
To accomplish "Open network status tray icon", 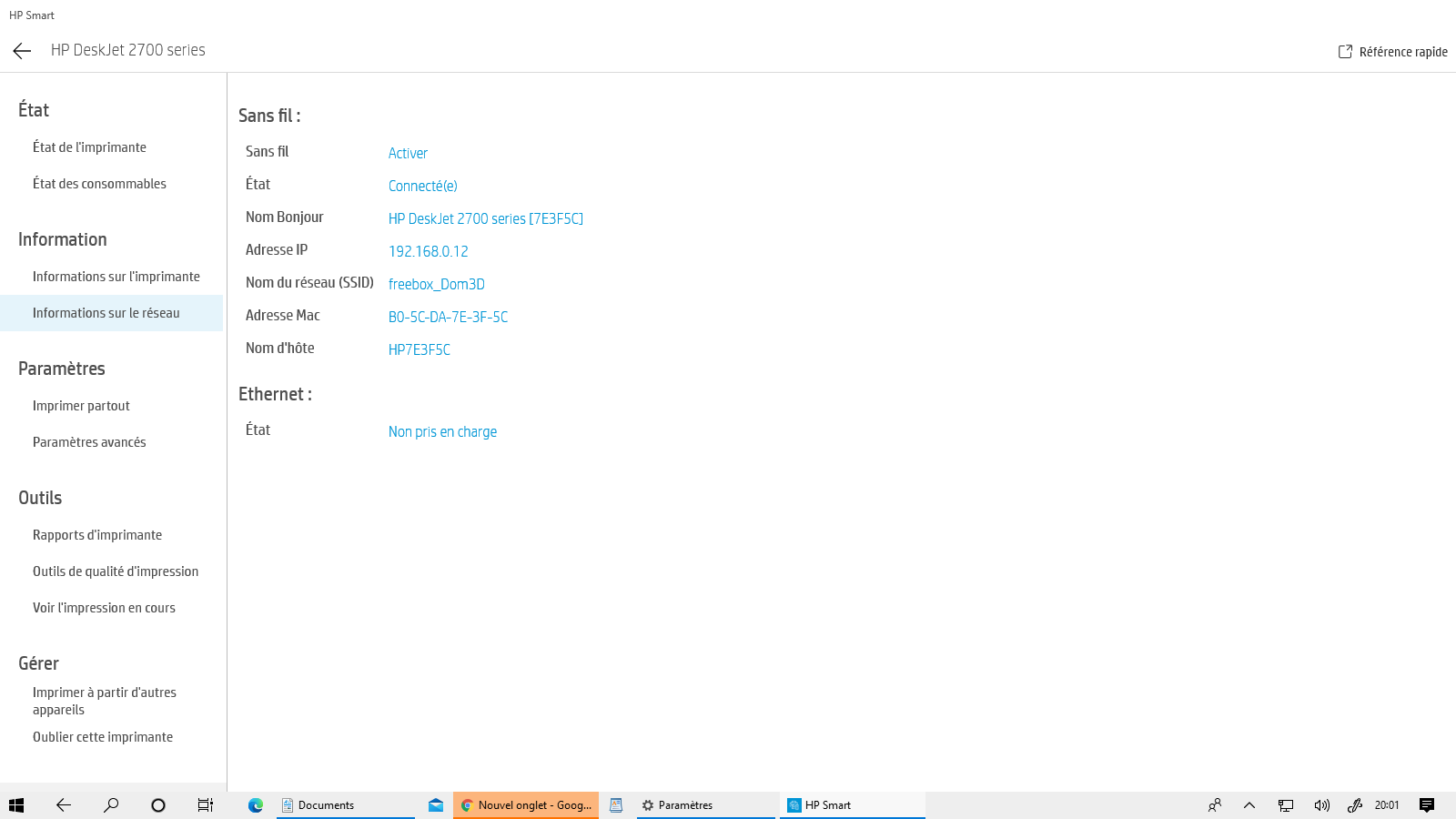I will tap(1286, 805).
